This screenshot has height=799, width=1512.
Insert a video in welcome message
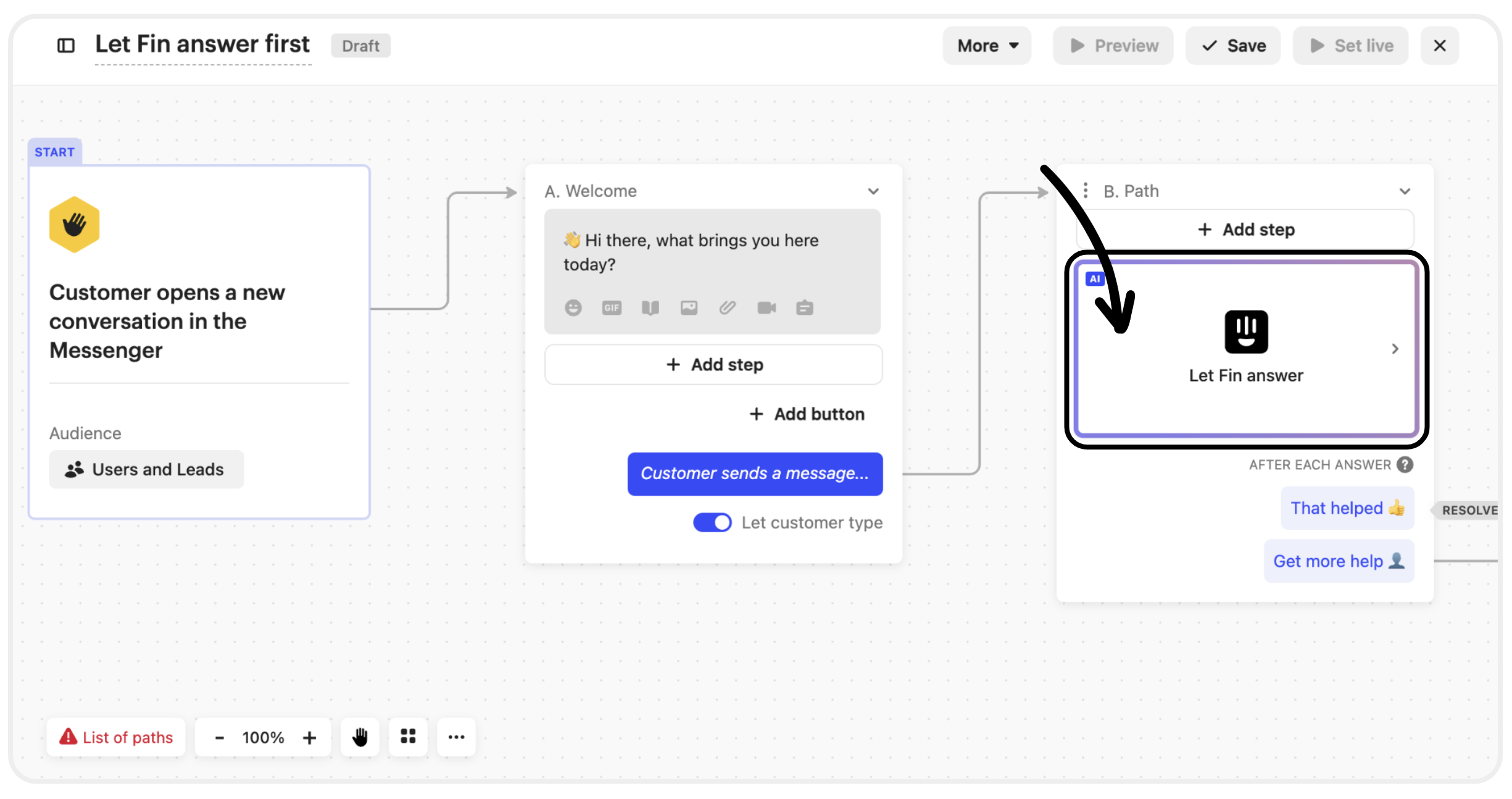[766, 307]
